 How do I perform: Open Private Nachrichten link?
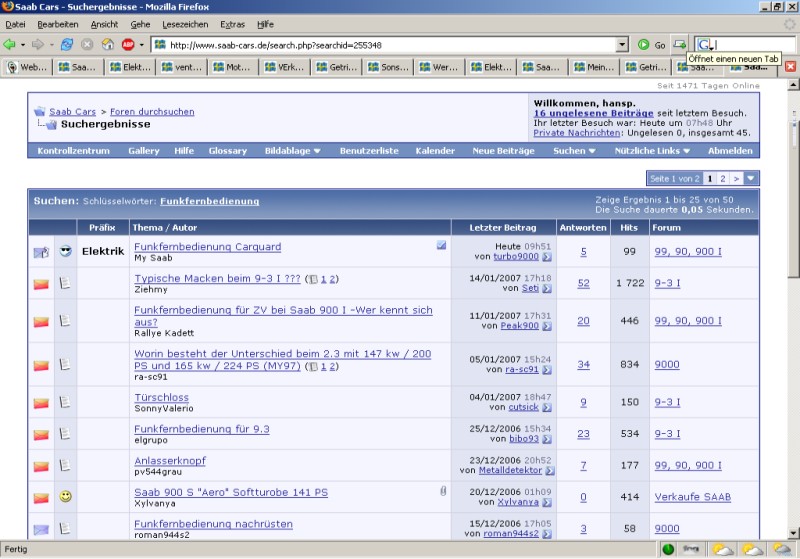pyautogui.click(x=577, y=133)
